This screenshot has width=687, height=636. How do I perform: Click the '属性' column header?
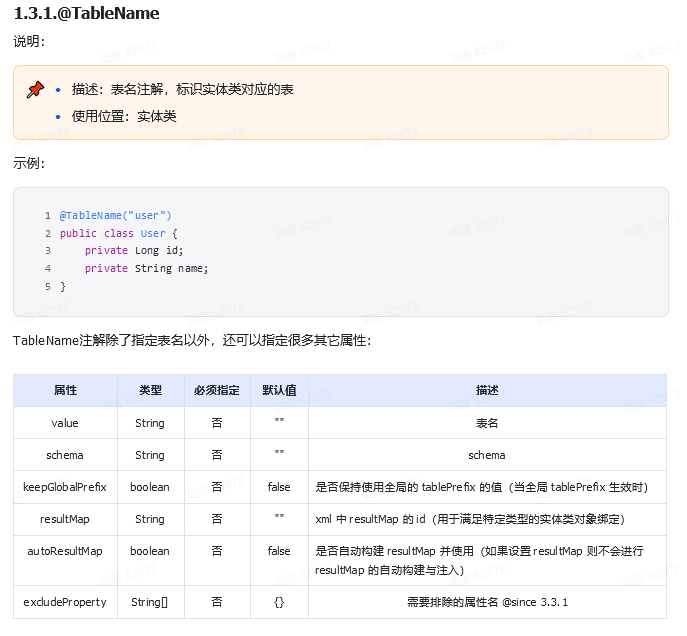tap(65, 390)
